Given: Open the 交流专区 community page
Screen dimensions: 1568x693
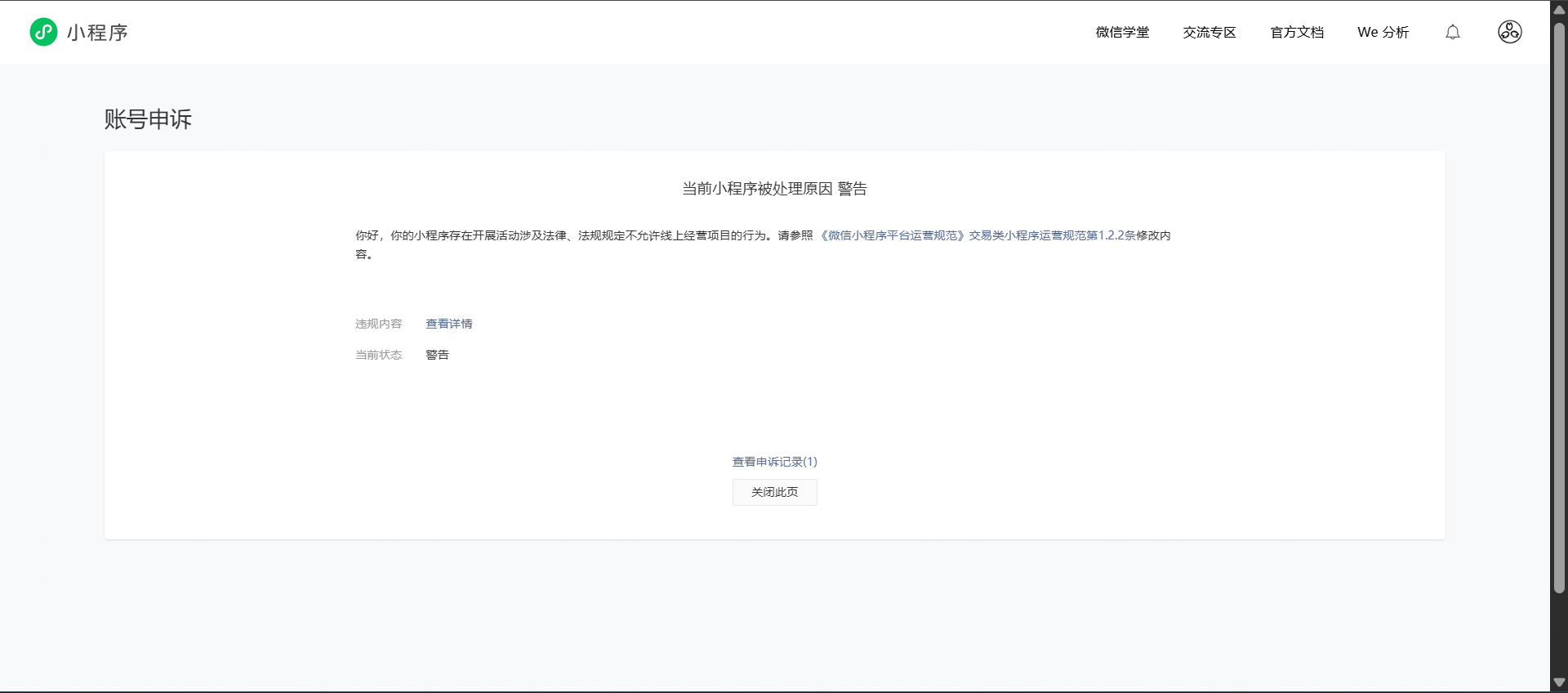Looking at the screenshot, I should click(1209, 32).
